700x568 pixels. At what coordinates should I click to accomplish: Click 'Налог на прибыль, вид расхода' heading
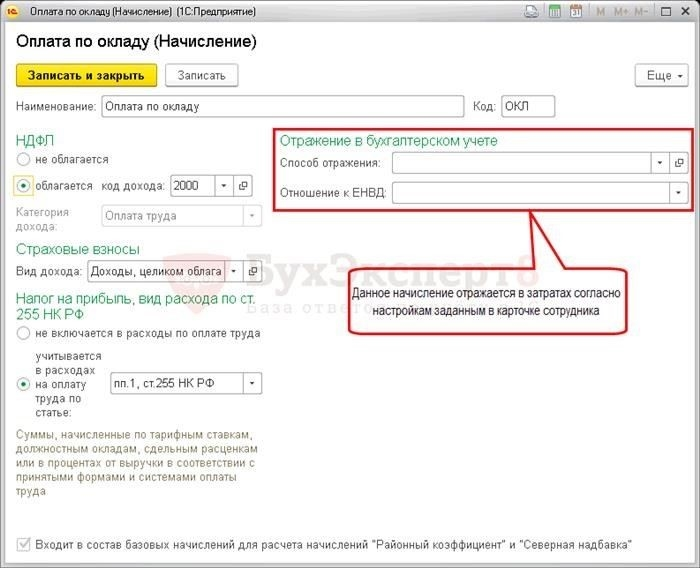135,306
